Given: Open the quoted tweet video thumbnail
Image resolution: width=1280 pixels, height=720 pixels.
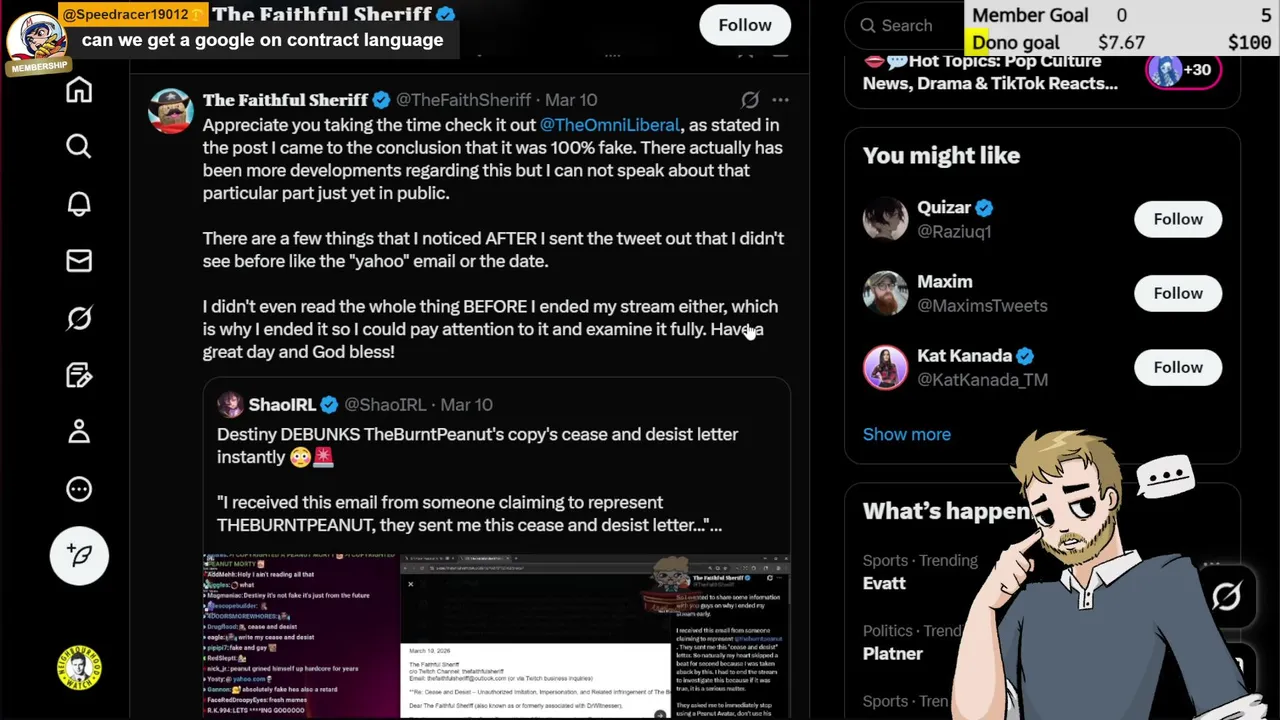Looking at the screenshot, I should pyautogui.click(x=496, y=636).
